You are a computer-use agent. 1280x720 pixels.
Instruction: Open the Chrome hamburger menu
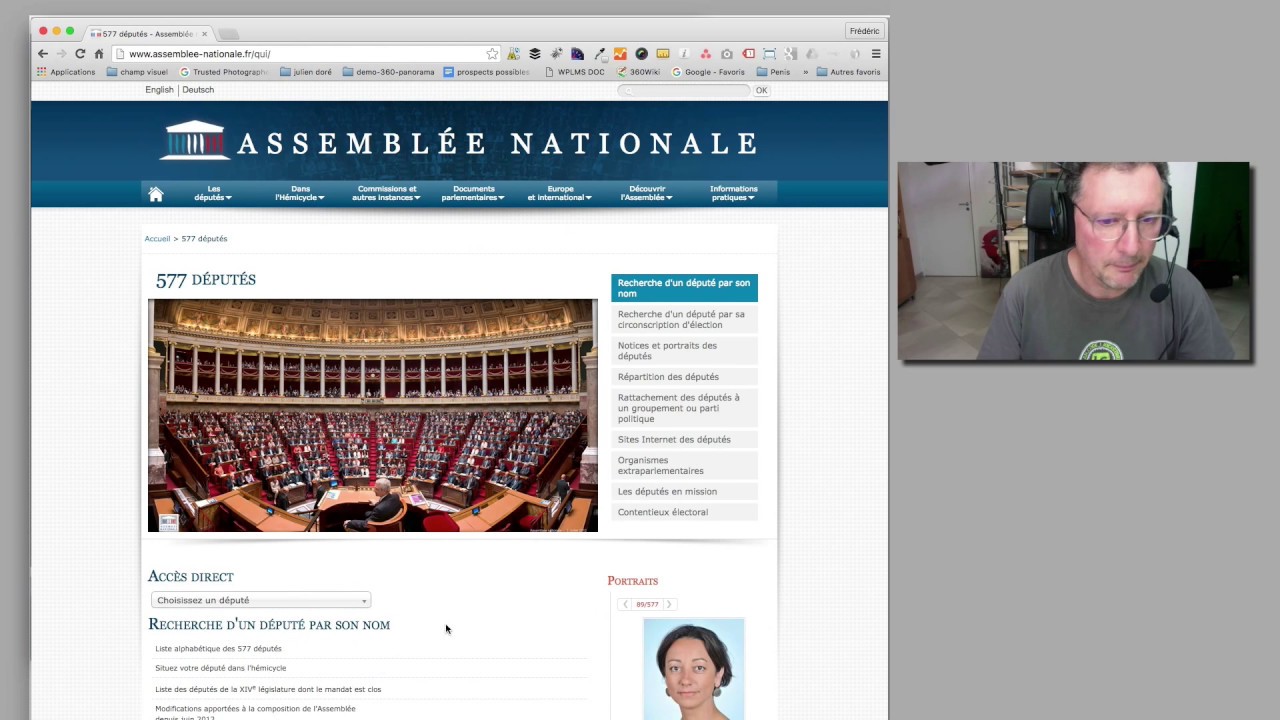tap(876, 54)
